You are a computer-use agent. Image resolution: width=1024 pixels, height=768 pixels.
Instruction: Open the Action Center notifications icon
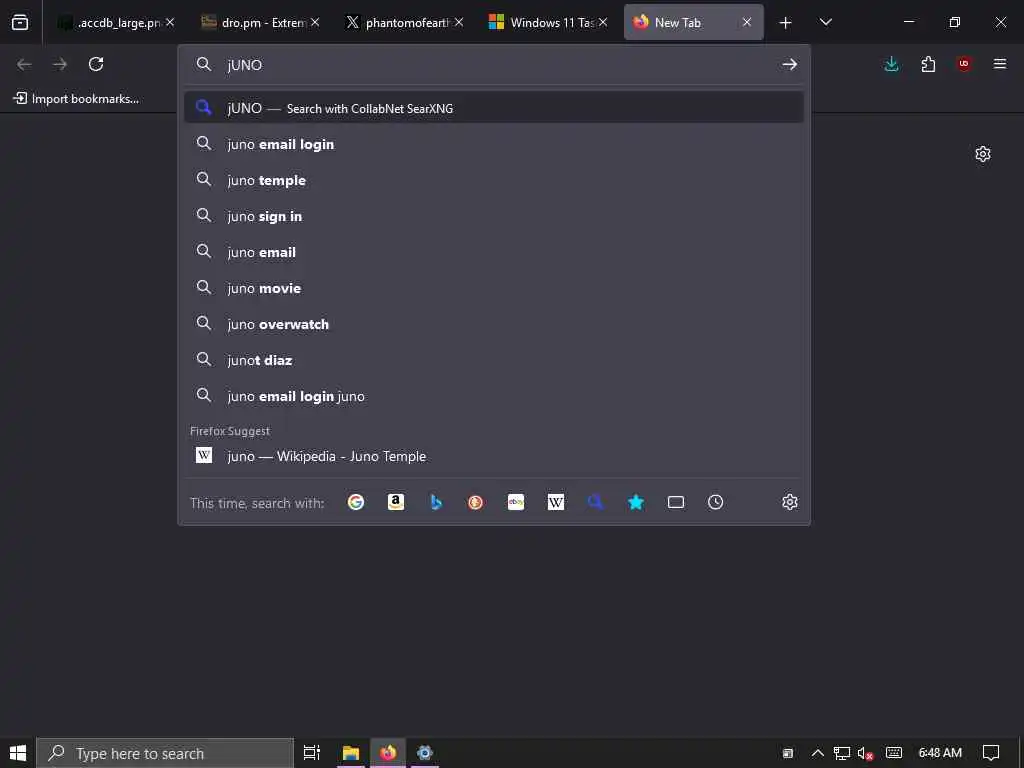pyautogui.click(x=991, y=753)
